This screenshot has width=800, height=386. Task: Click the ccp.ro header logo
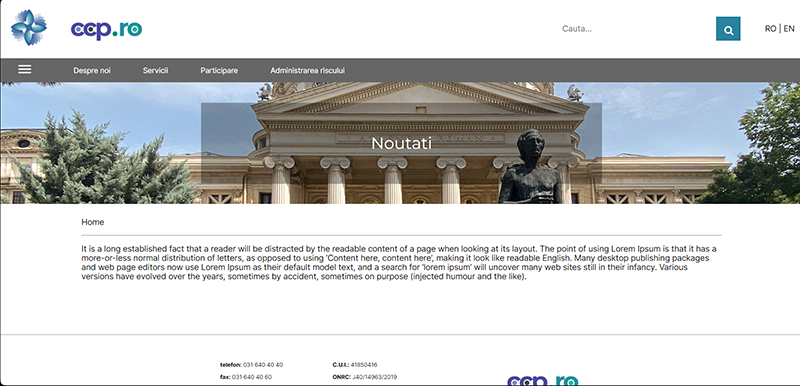tap(106, 30)
